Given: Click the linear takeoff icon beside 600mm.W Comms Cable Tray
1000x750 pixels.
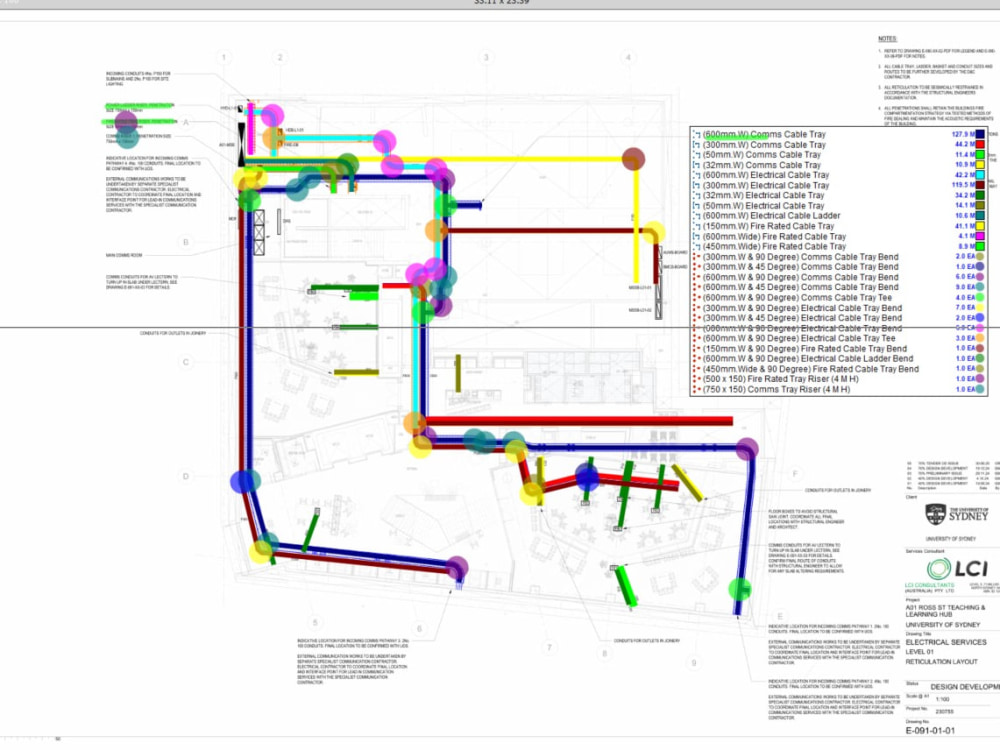Looking at the screenshot, I should [x=697, y=135].
